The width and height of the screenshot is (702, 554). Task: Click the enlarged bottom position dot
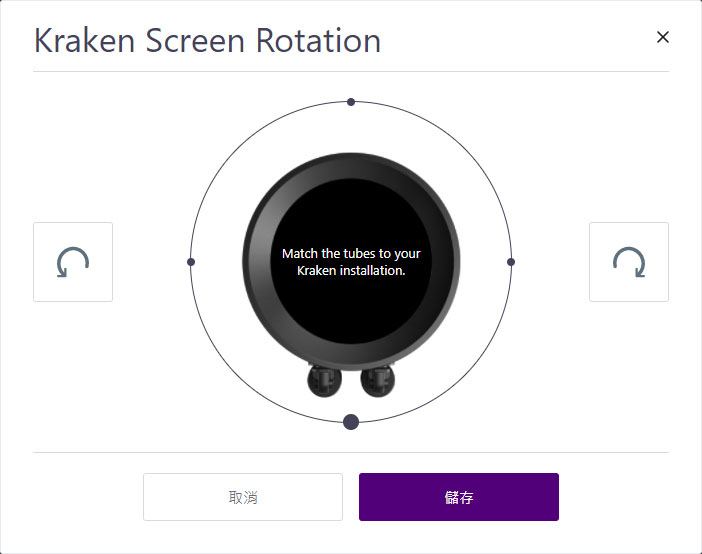(351, 422)
